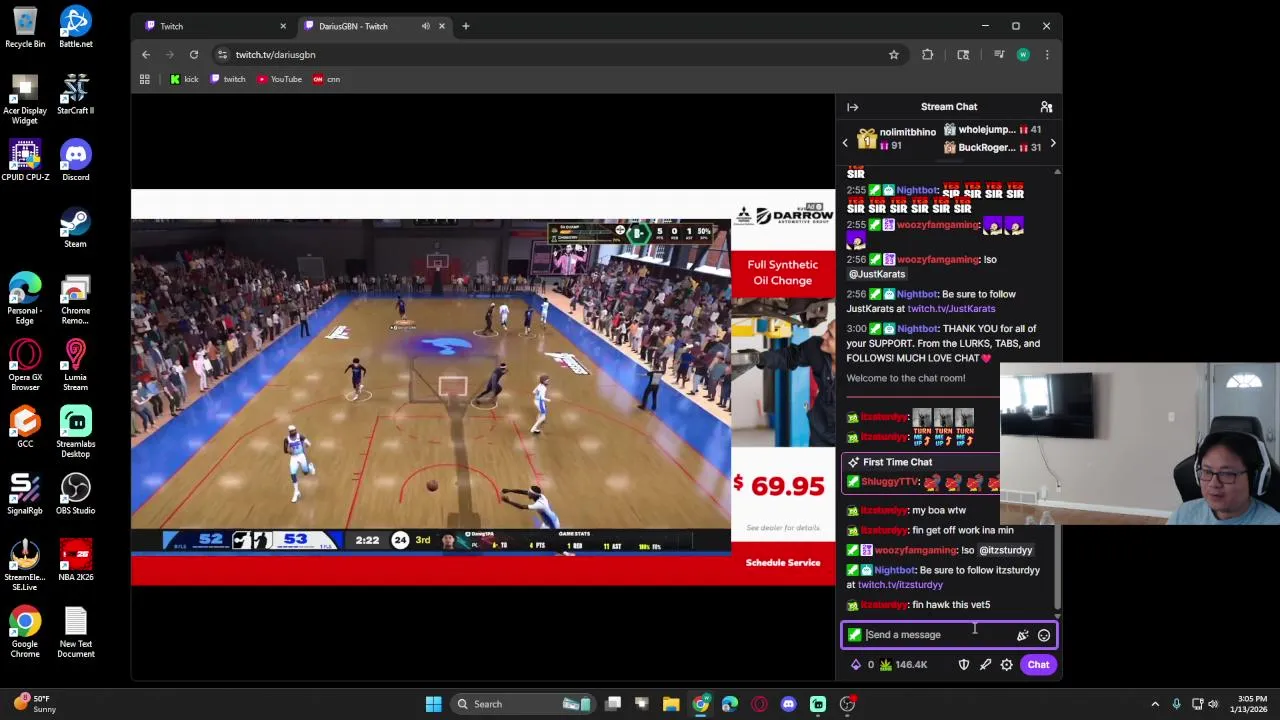Open Discord from taskbar
1280x720 pixels.
click(x=788, y=704)
